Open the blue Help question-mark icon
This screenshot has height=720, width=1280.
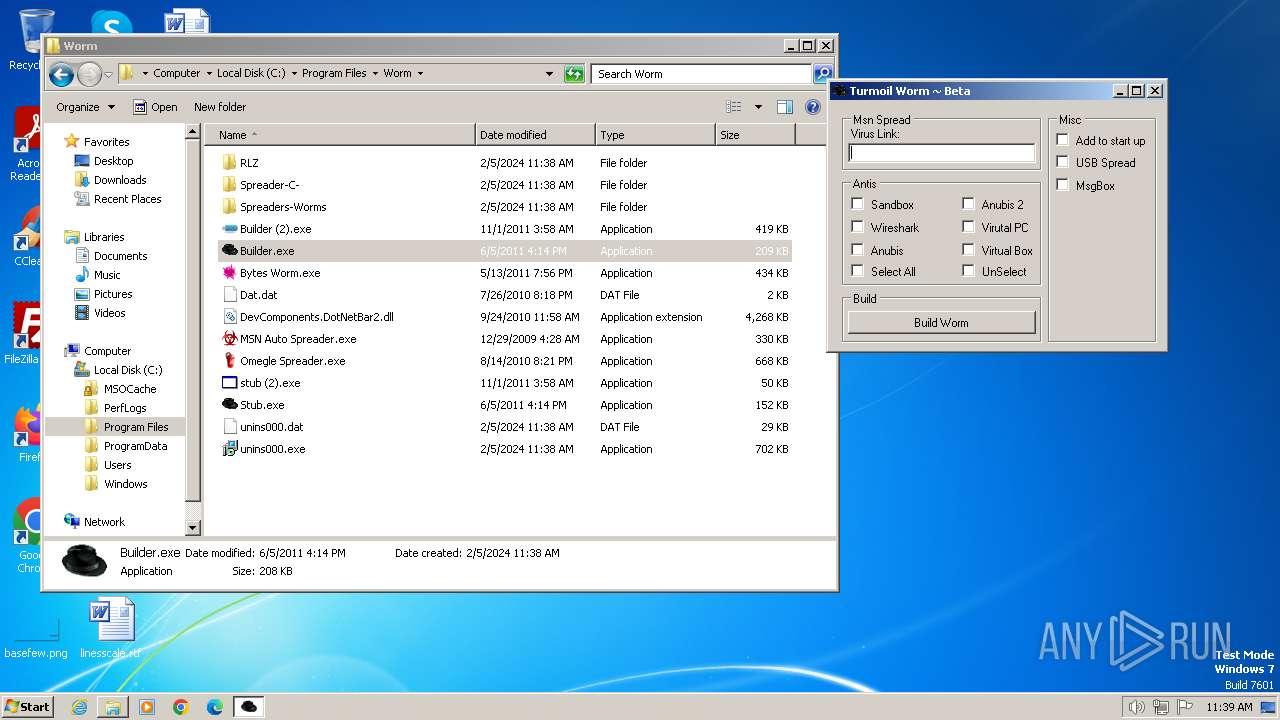813,107
